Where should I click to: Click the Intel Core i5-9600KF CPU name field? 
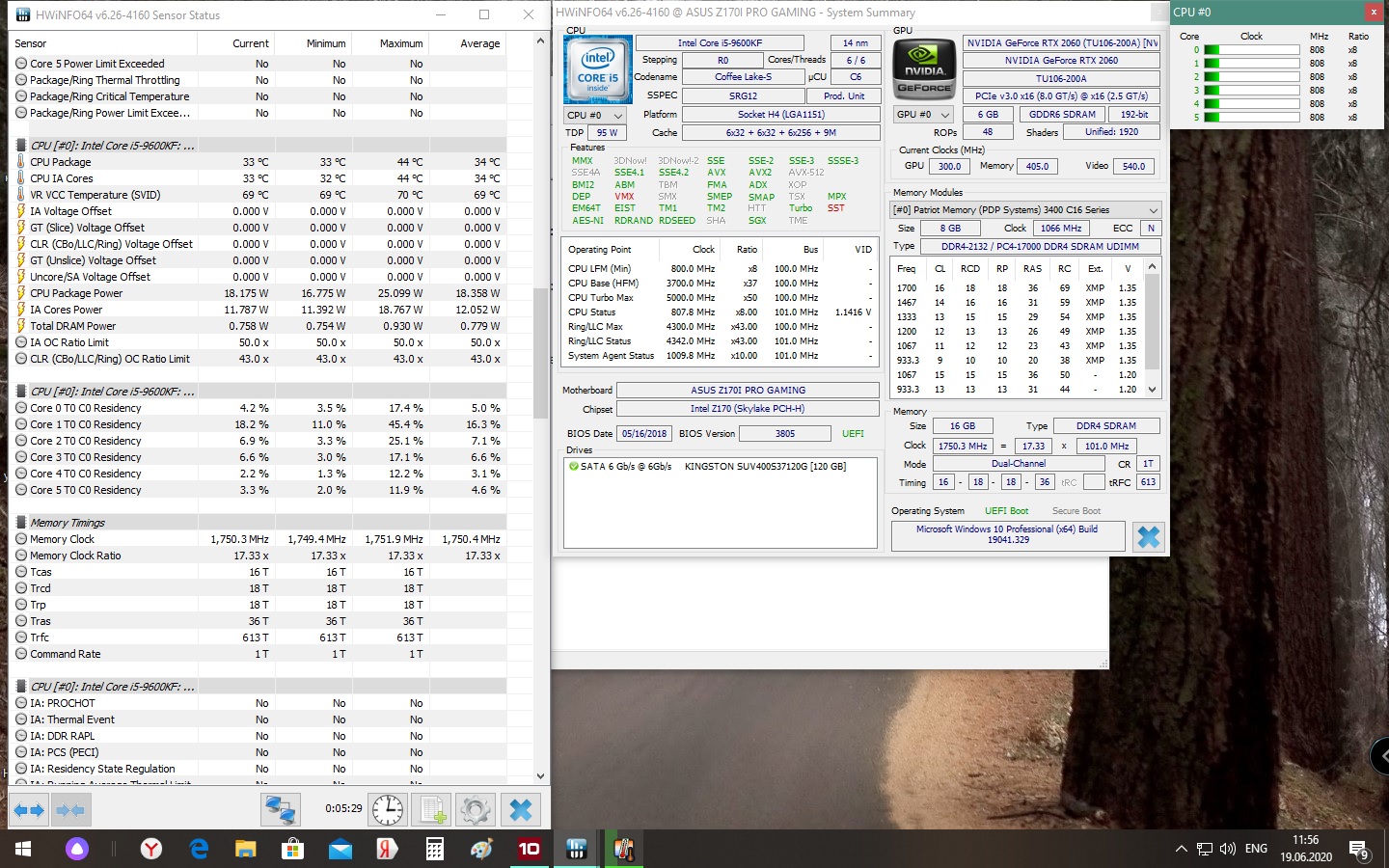720,42
